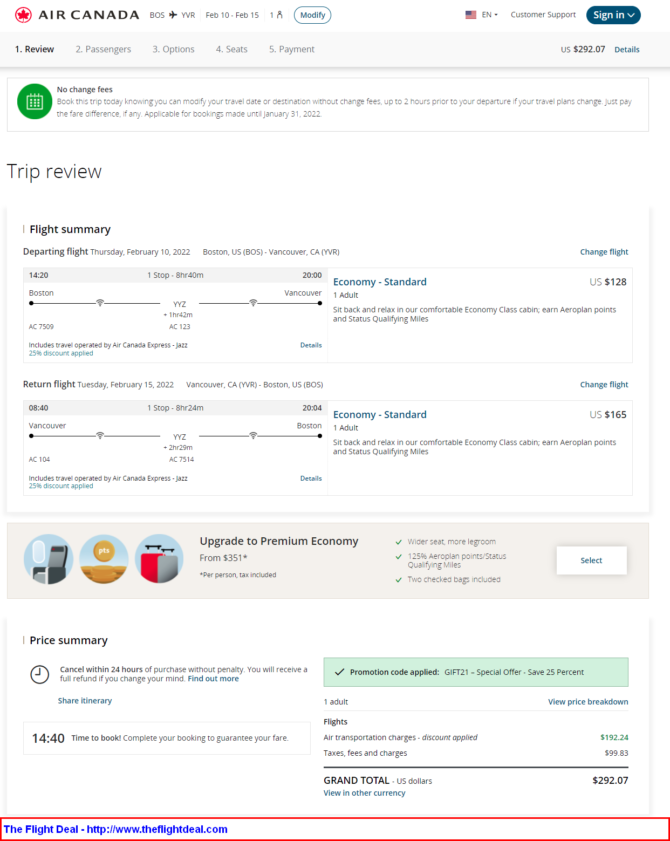Viewport: 670px width, 841px height.
Task: Click Share itinerary link
Action: (85, 701)
